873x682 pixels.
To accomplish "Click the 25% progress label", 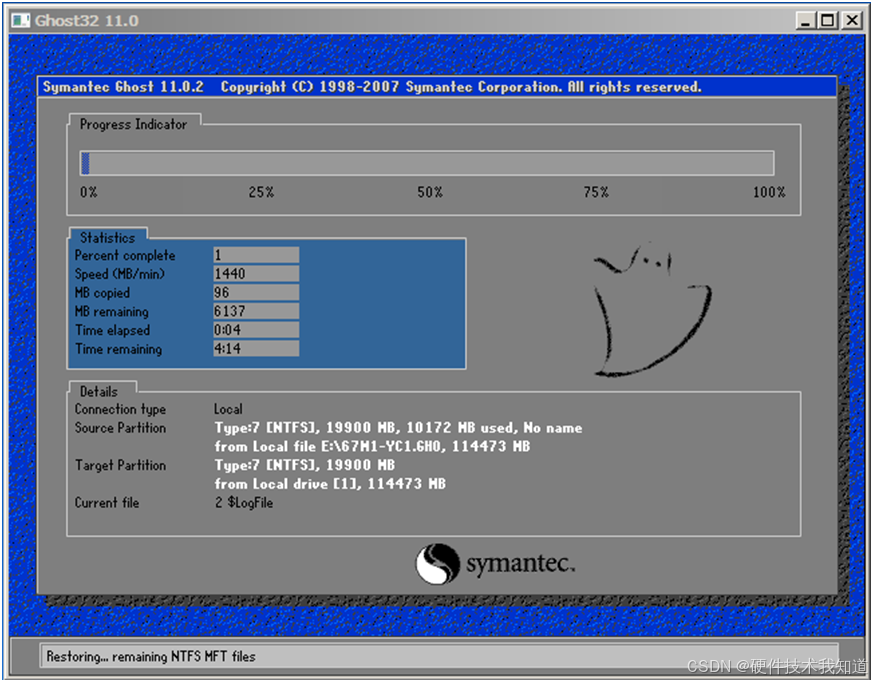I will point(261,193).
